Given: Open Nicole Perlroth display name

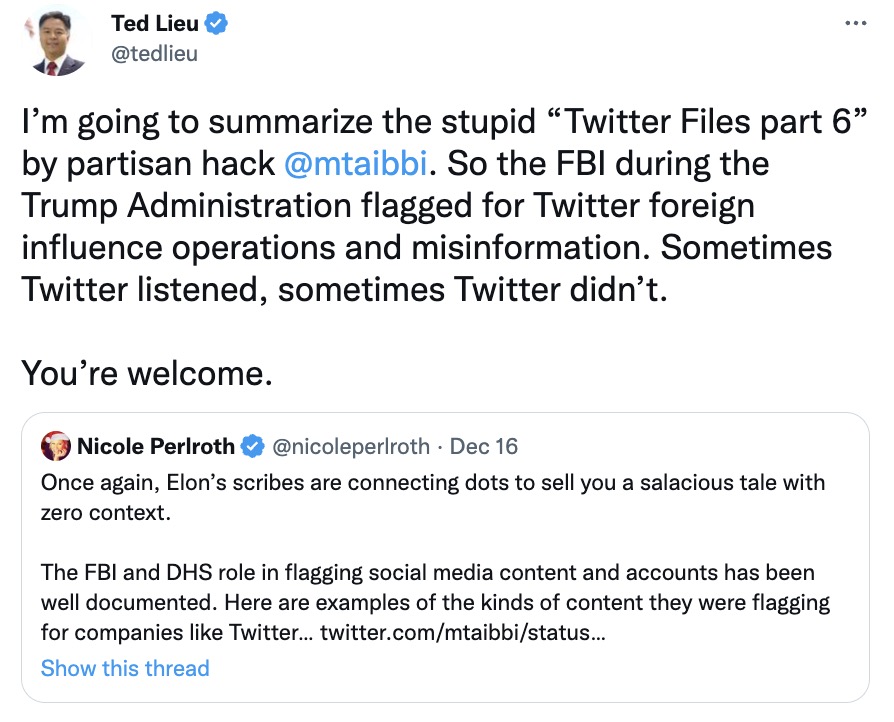Looking at the screenshot, I should click(x=156, y=446).
